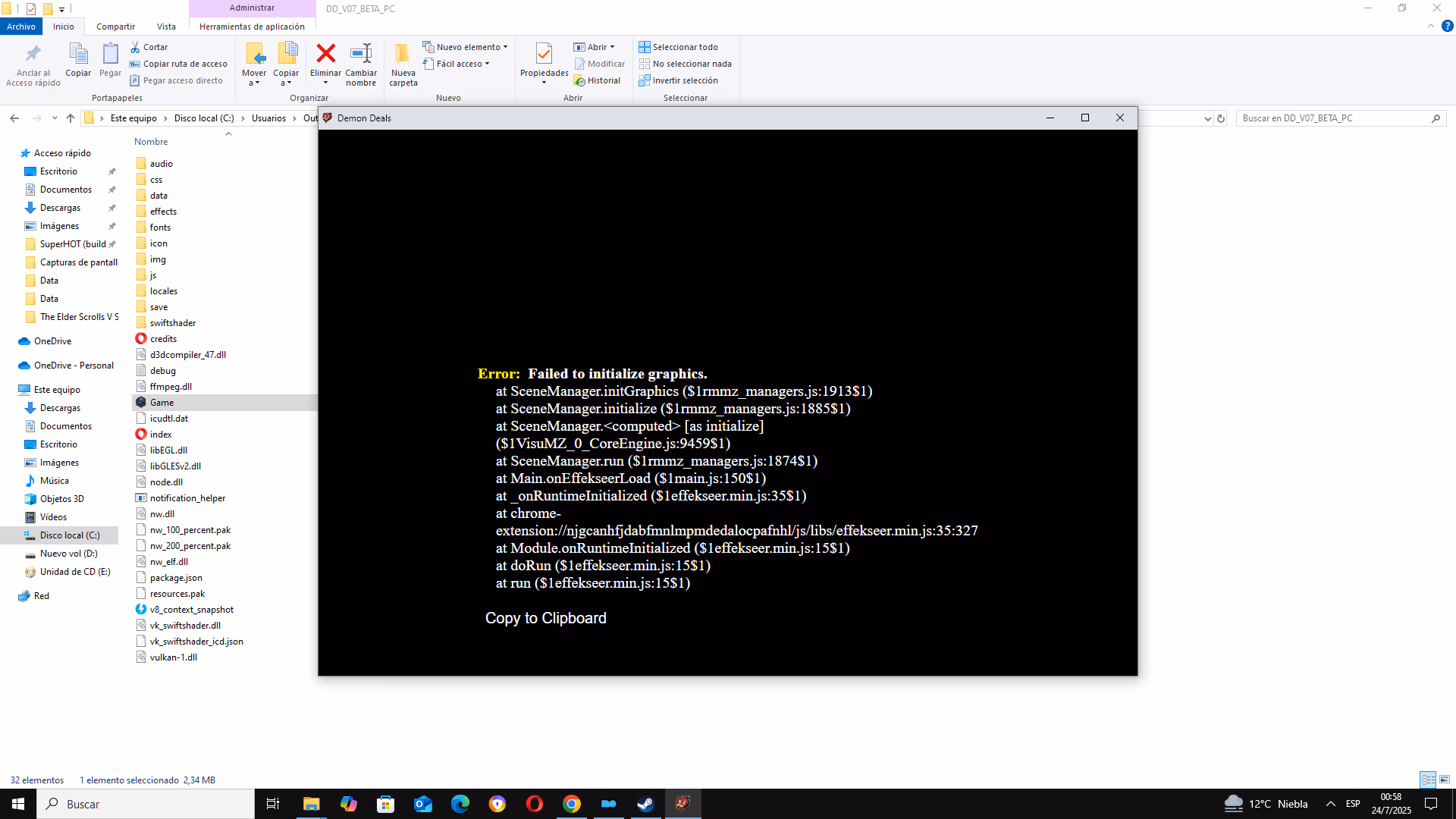Open the address bar history dropdown
Image resolution: width=1456 pixels, height=819 pixels.
[x=1207, y=118]
